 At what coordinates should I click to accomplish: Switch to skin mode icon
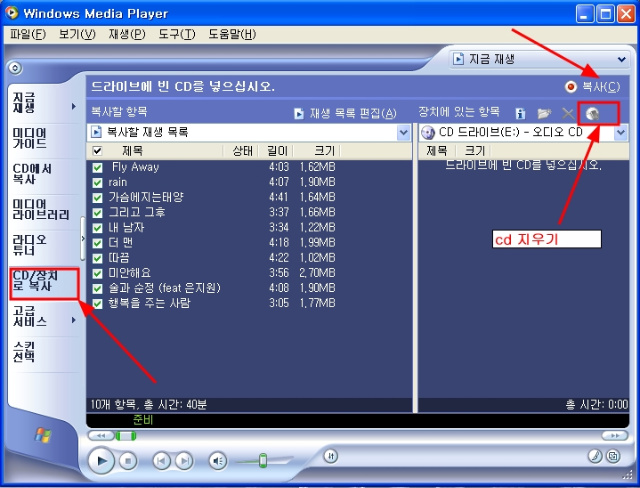click(x=613, y=456)
